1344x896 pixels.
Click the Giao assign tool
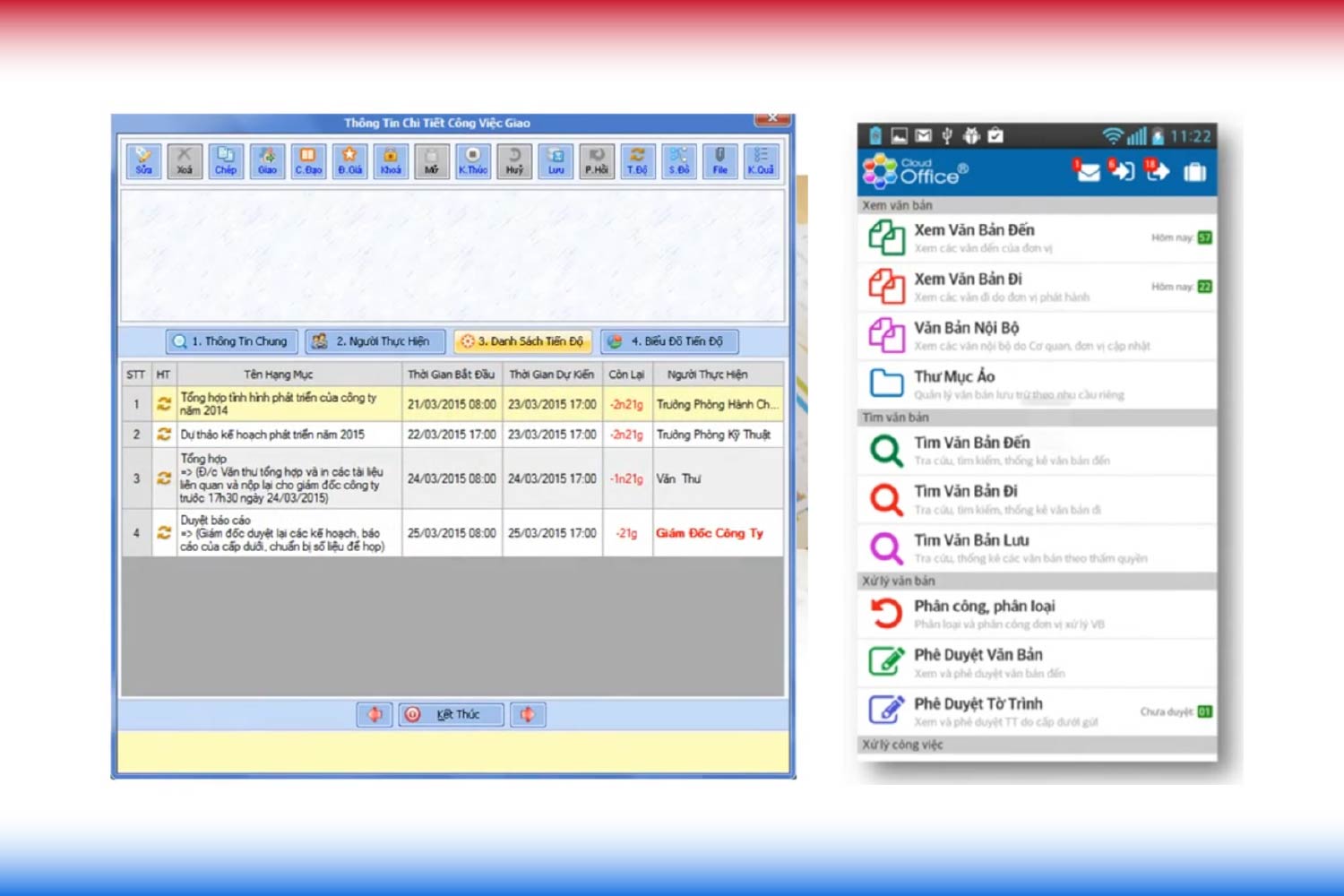(x=267, y=161)
